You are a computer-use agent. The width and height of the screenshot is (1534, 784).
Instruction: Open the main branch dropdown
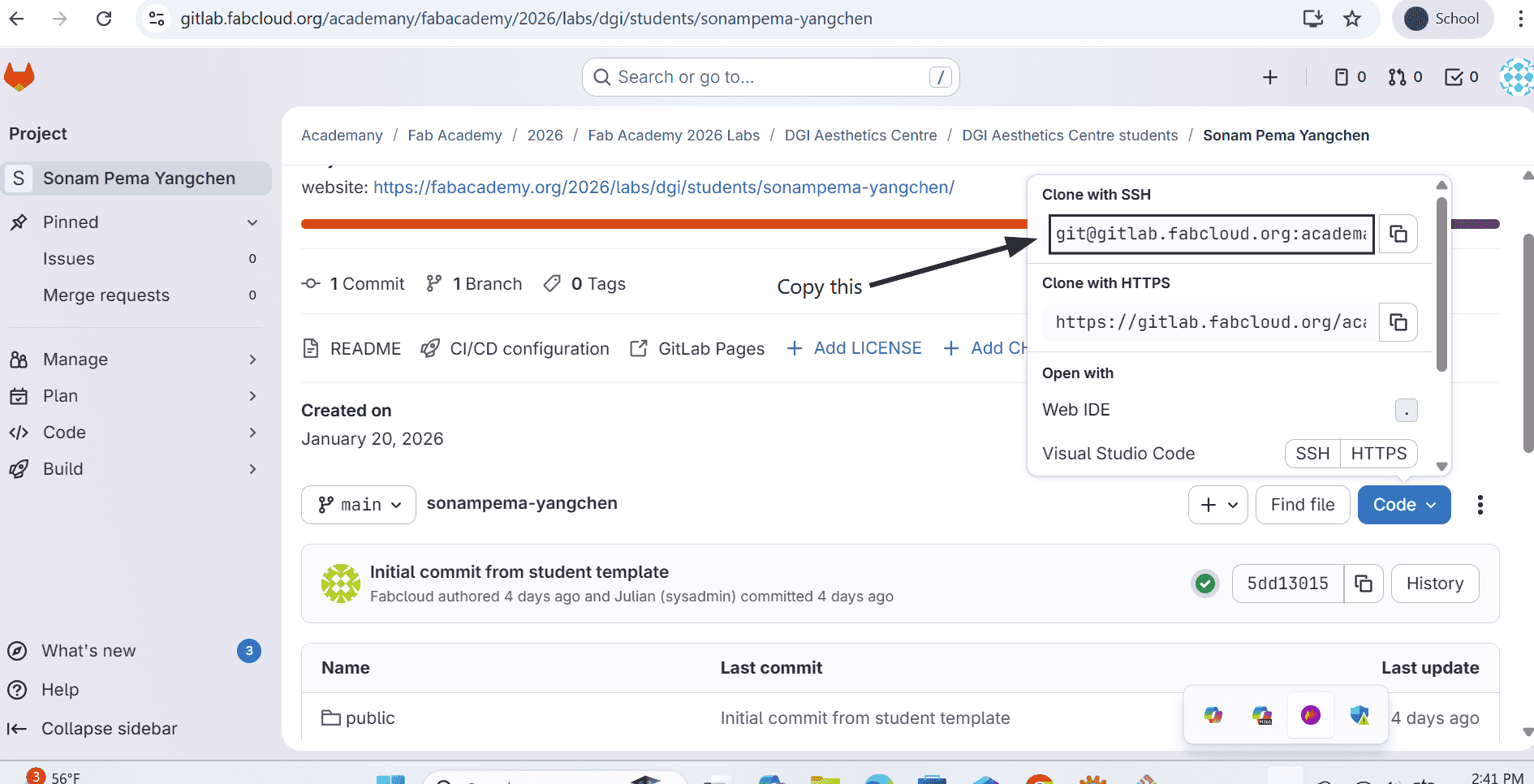358,504
